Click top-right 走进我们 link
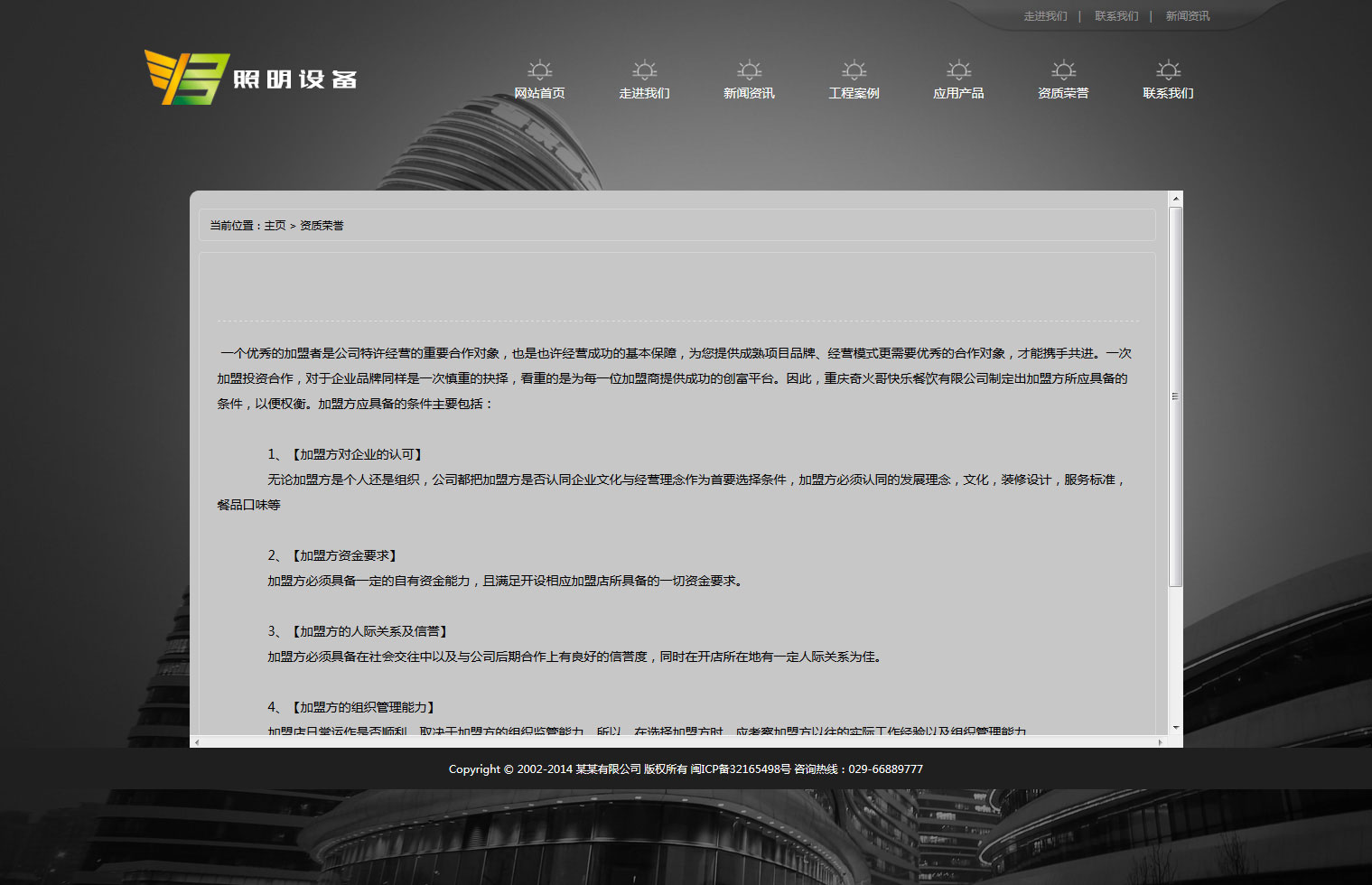Viewport: 1372px width, 885px height. 1045,16
